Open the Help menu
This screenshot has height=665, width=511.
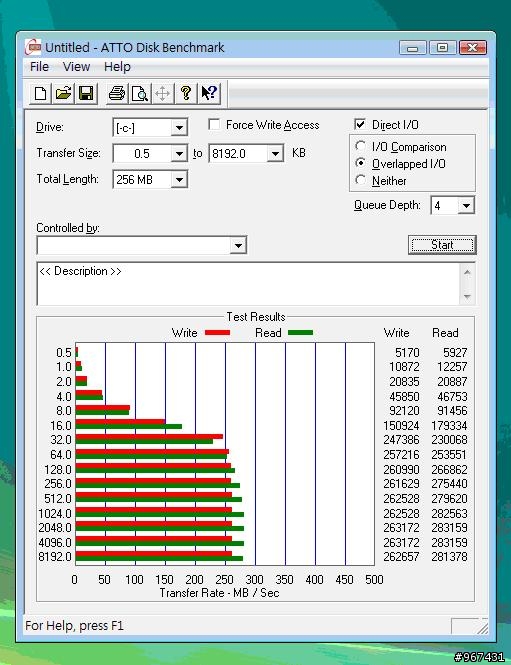click(x=117, y=67)
